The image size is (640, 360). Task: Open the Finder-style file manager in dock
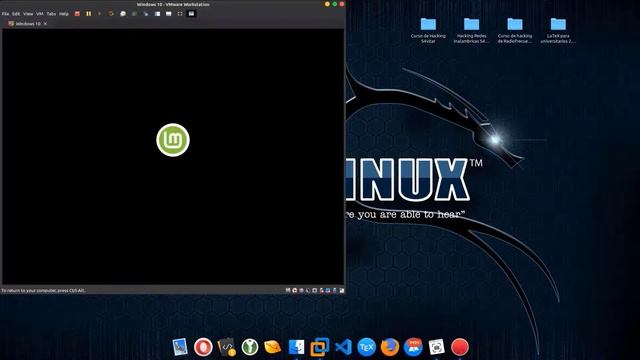[x=296, y=347]
